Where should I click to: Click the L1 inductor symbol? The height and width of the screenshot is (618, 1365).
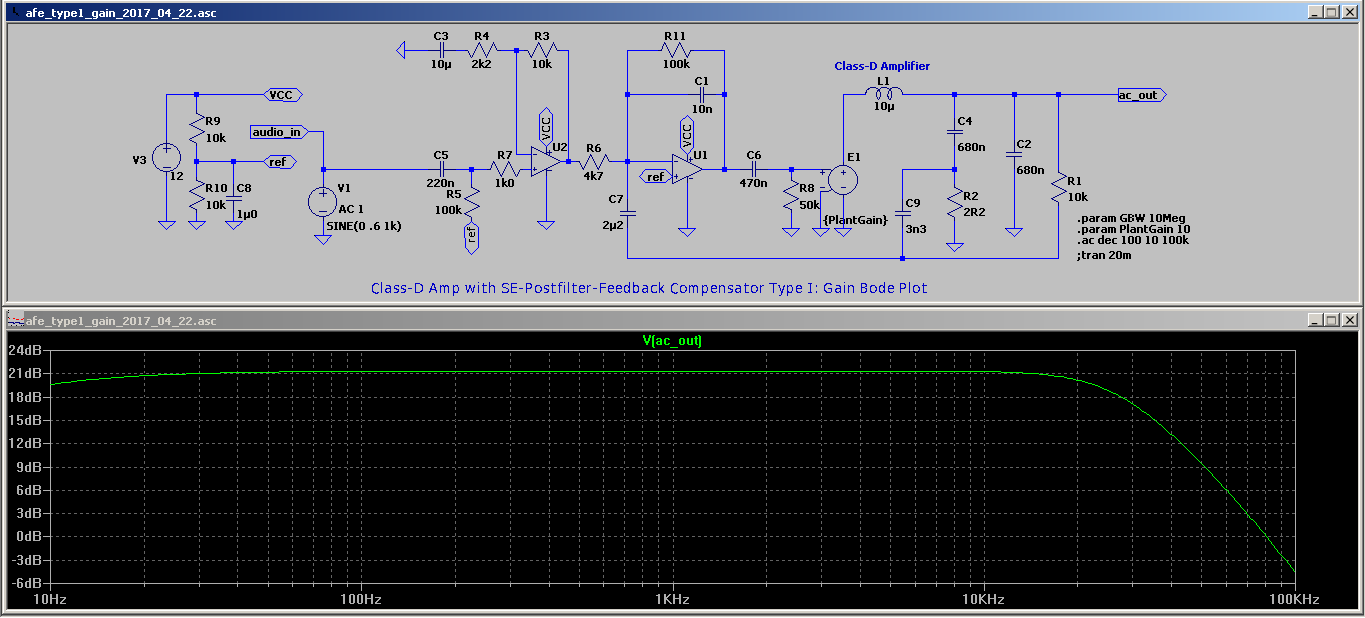tap(884, 94)
